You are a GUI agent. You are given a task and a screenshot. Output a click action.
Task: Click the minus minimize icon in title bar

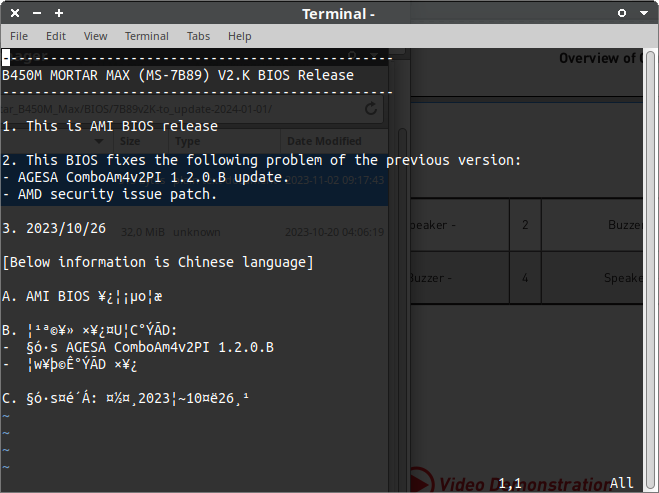tap(36, 13)
